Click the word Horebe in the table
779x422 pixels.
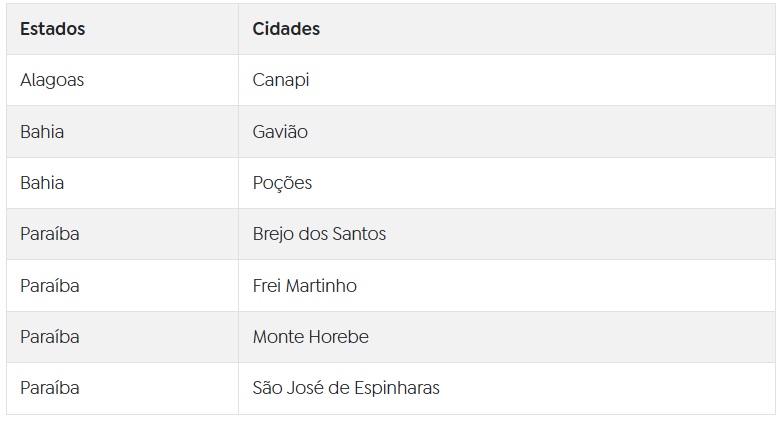pyautogui.click(x=339, y=337)
